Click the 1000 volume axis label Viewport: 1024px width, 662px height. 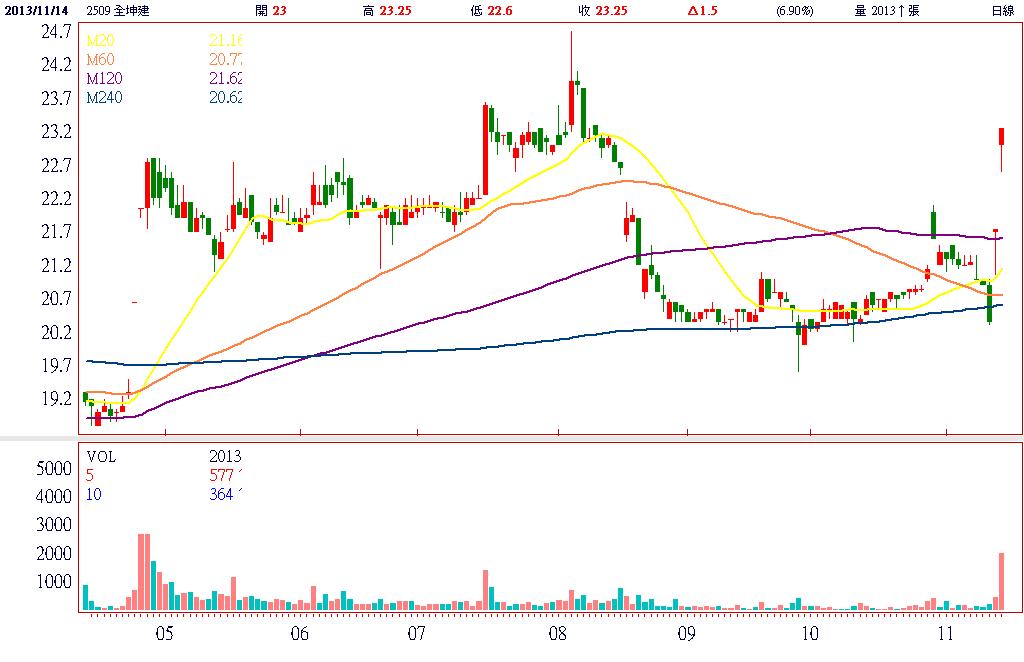54,582
